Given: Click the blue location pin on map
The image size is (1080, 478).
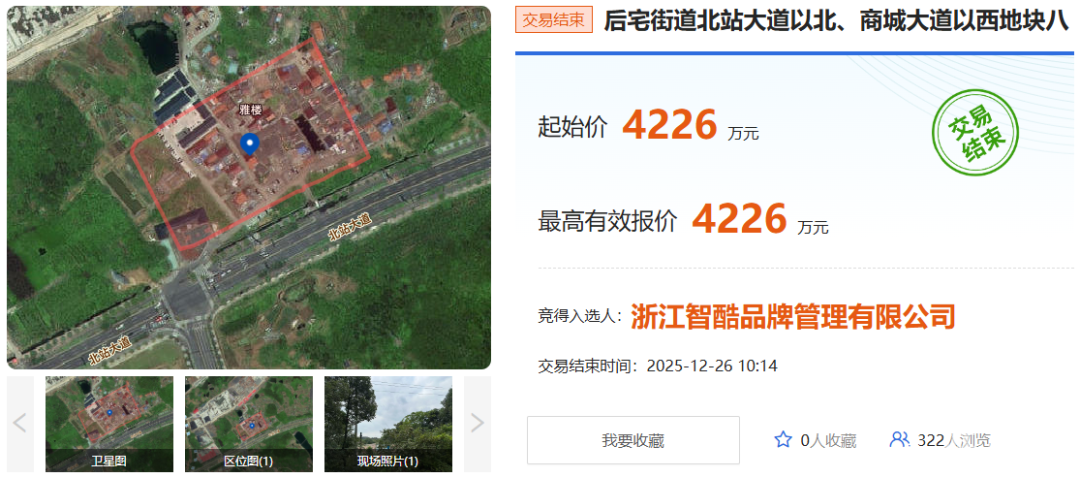Looking at the screenshot, I should tap(249, 144).
